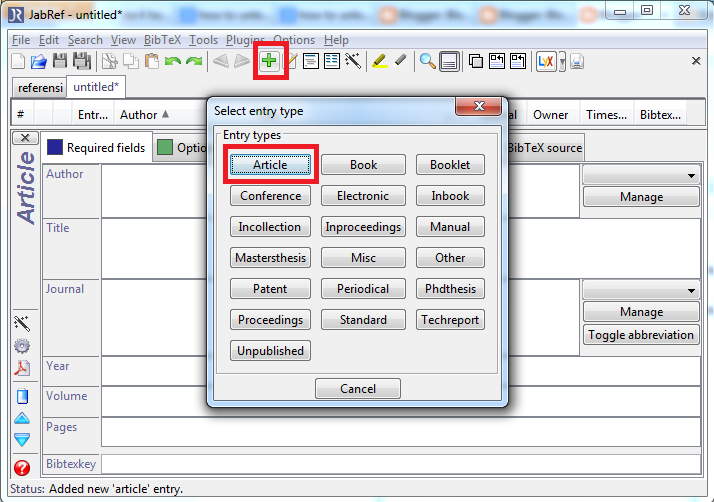The image size is (714, 502).
Task: Click Toggle abbreviation button
Action: tap(641, 335)
